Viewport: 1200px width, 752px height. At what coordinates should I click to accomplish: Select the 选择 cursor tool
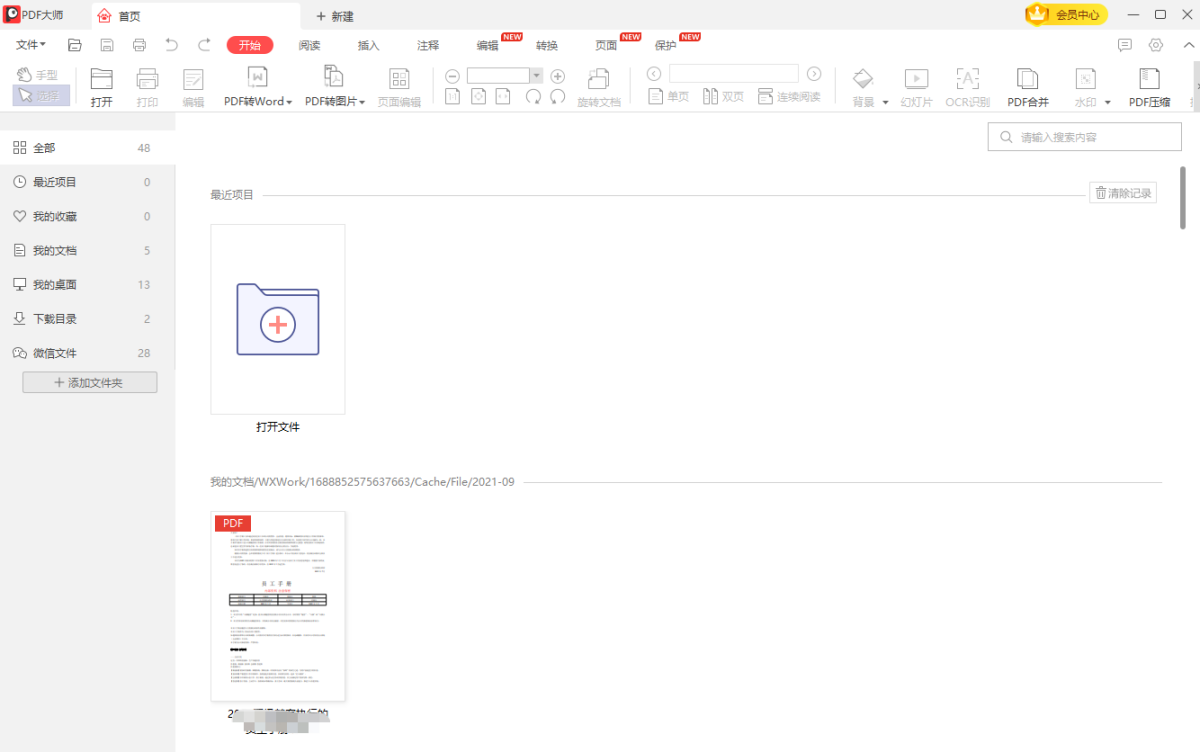(36, 96)
